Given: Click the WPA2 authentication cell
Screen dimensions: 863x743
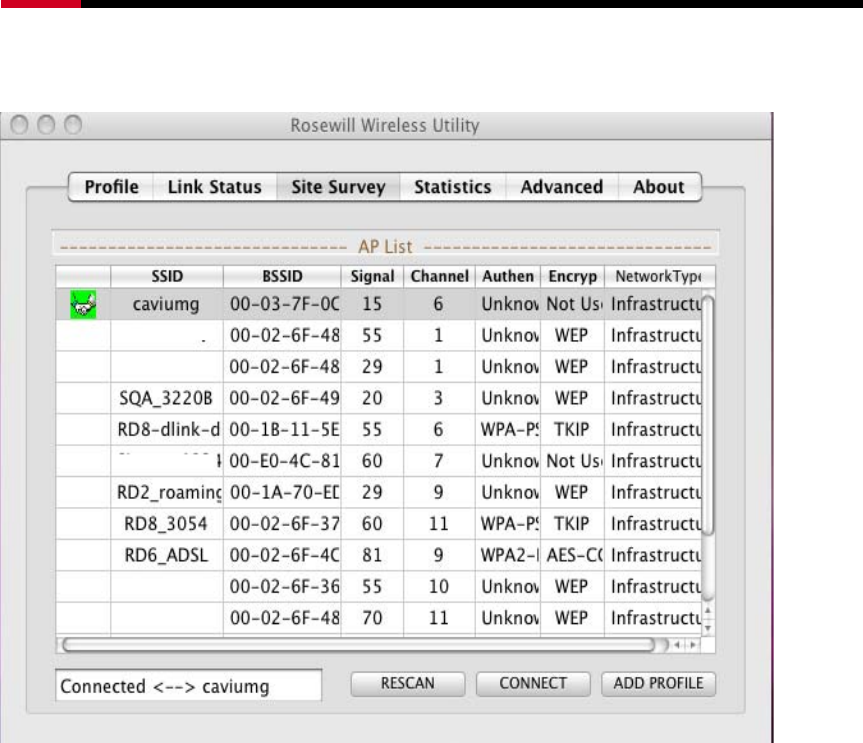Looking at the screenshot, I should click(508, 555).
